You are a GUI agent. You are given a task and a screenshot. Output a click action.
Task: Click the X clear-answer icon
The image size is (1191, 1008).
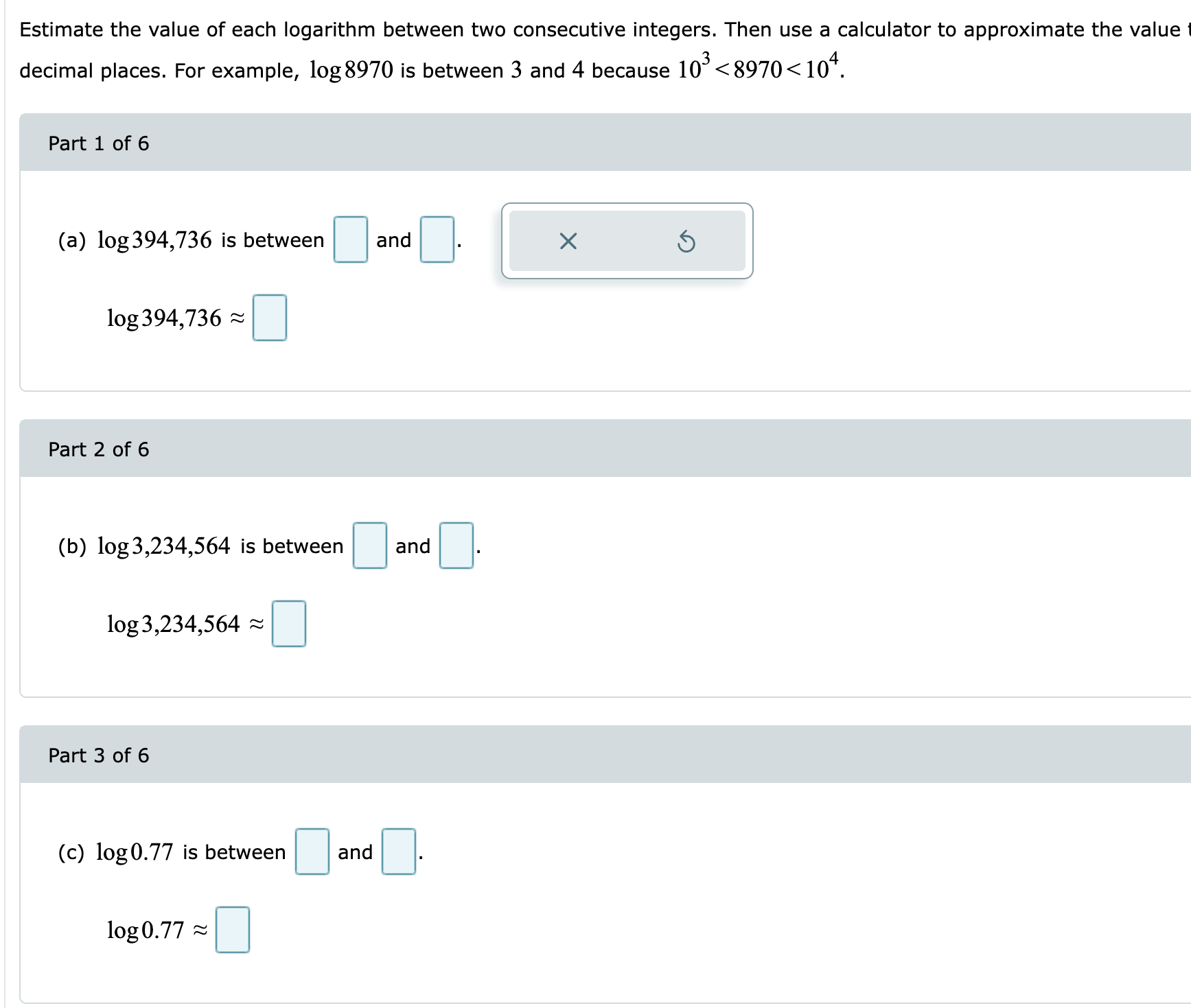click(567, 241)
